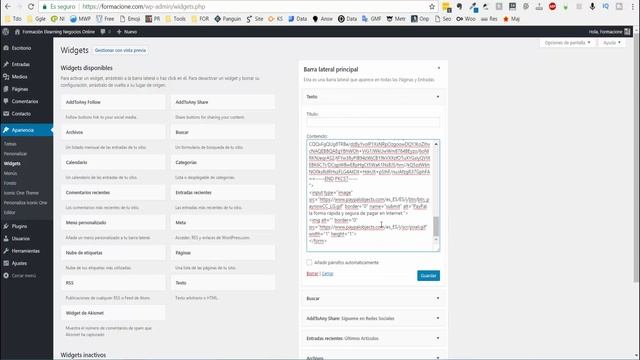Image resolution: width=640 pixels, height=360 pixels.
Task: Select the Archivos available widget
Action: tap(113, 132)
